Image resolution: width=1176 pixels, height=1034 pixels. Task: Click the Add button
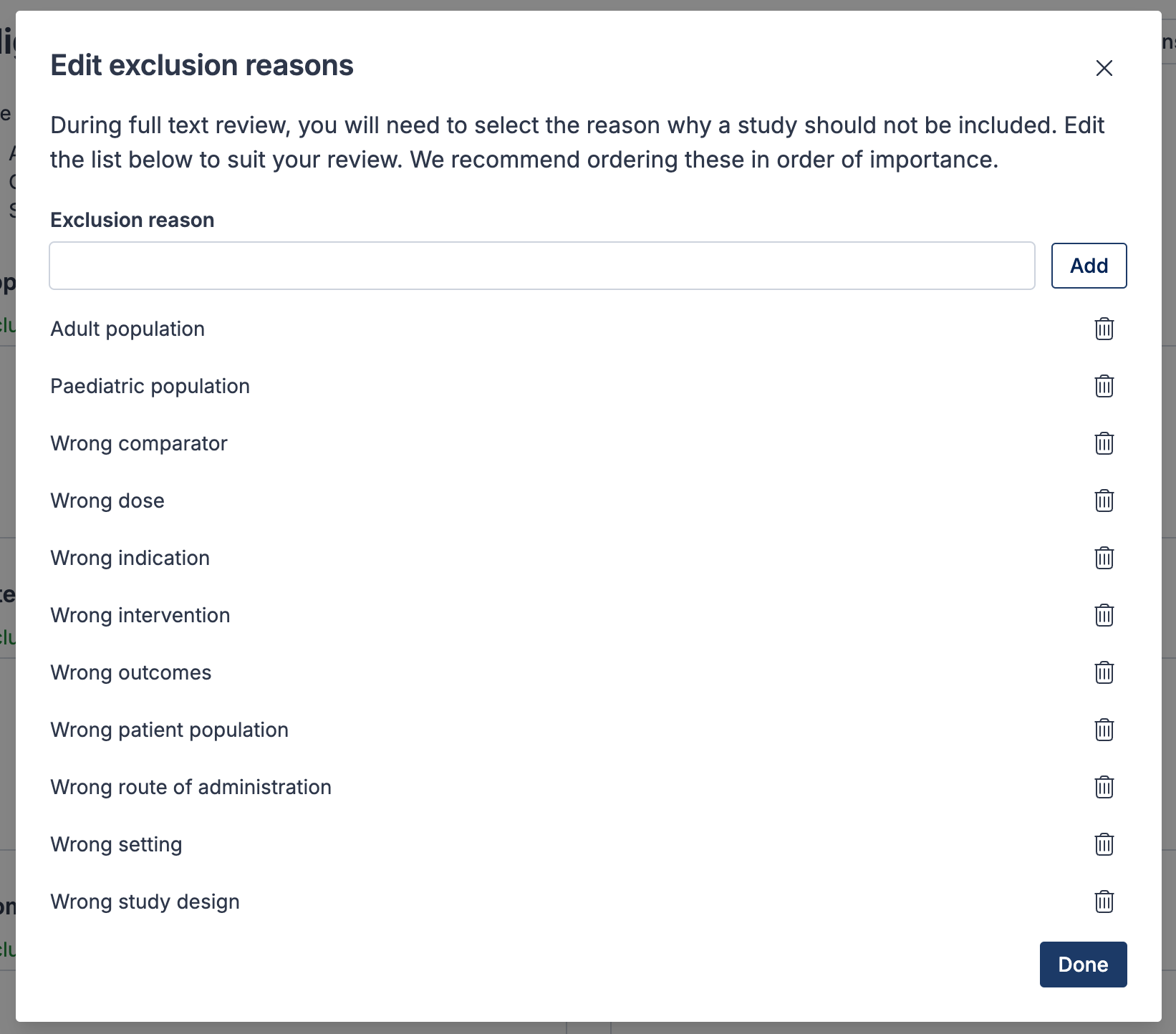1089,266
